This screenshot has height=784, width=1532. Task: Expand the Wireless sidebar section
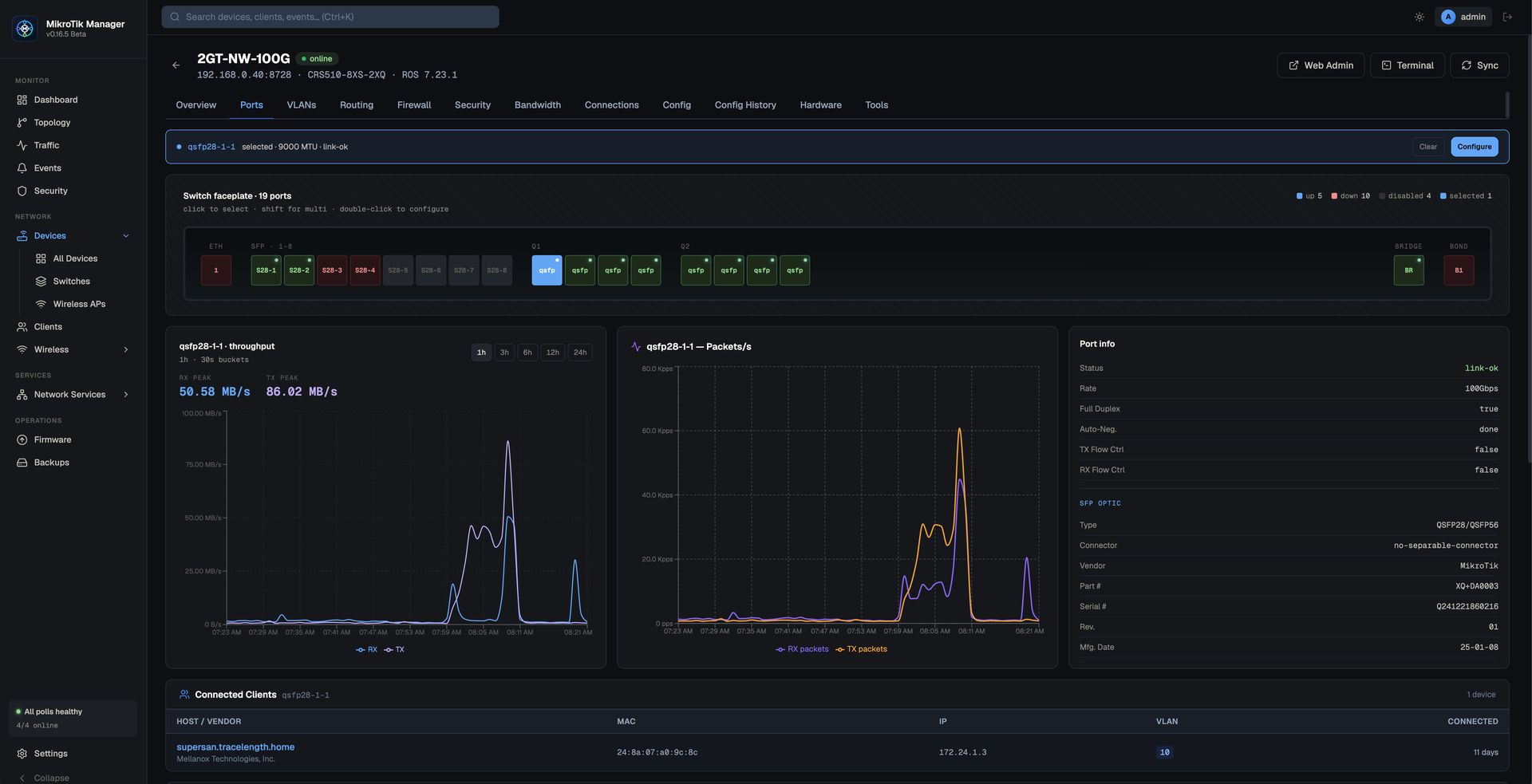tap(125, 349)
